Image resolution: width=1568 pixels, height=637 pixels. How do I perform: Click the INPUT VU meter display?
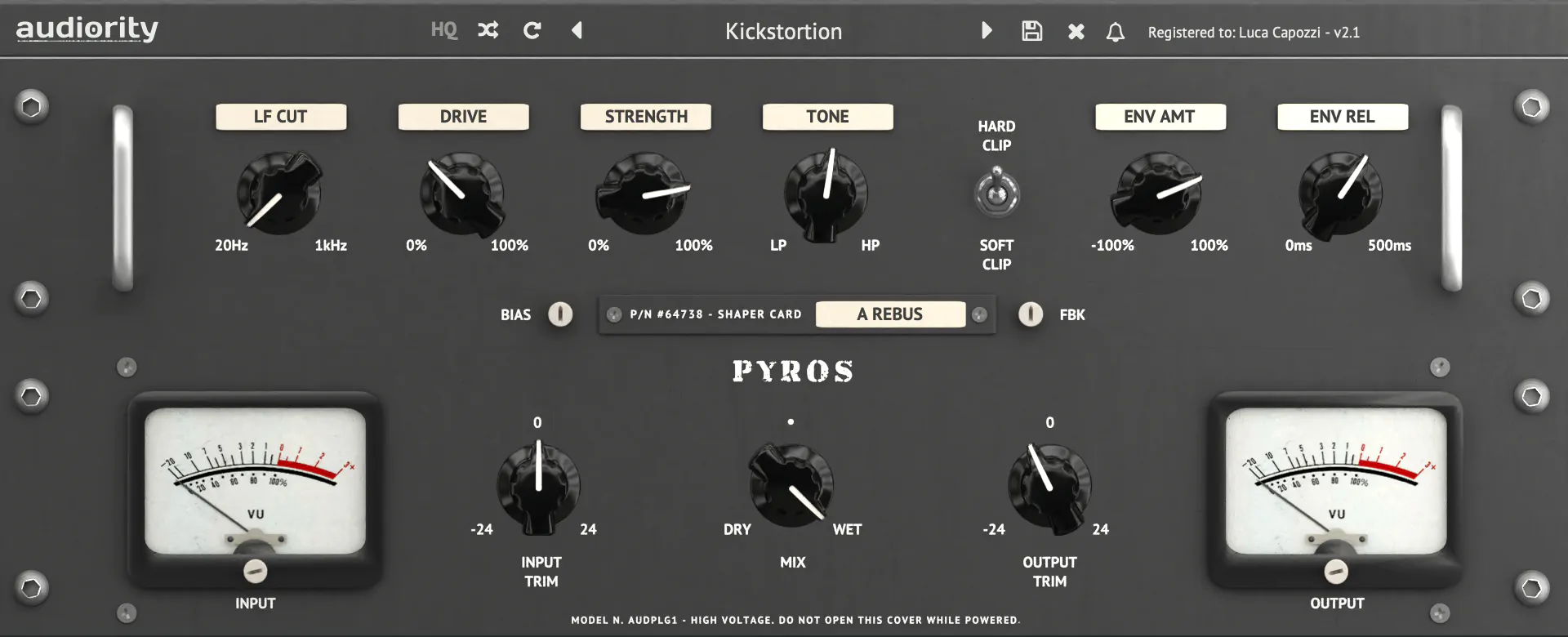click(x=255, y=481)
